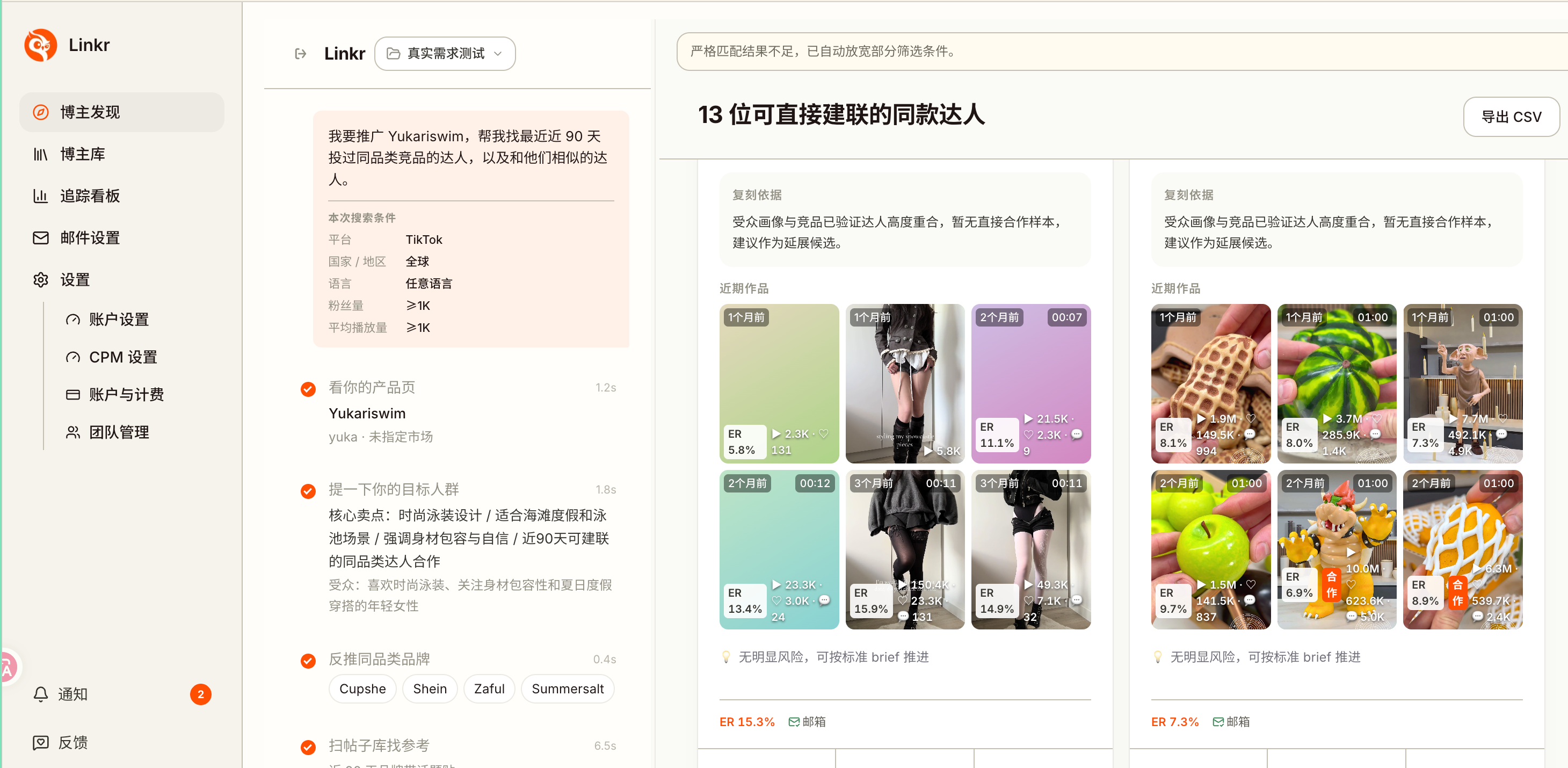Click the Summersalt brand chip
Image resolution: width=1568 pixels, height=768 pixels.
coord(568,689)
